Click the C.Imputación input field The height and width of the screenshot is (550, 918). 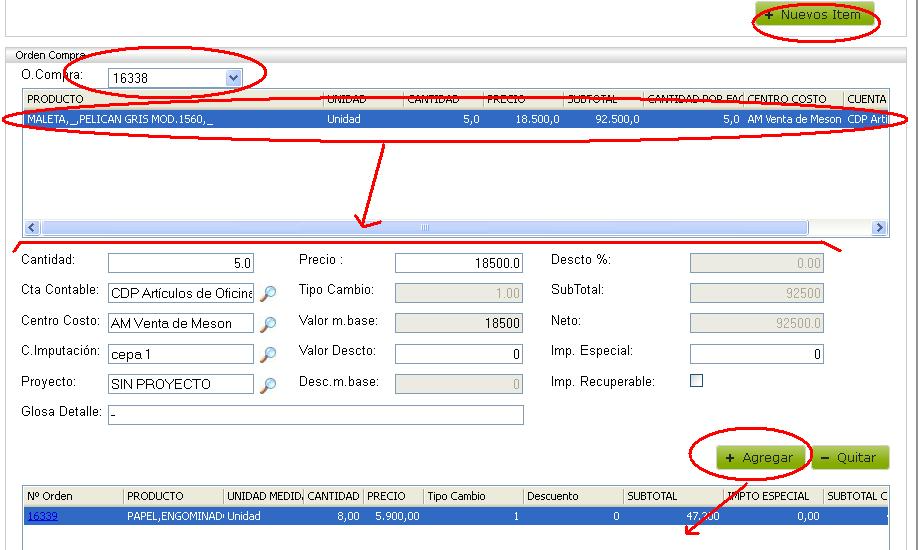180,354
